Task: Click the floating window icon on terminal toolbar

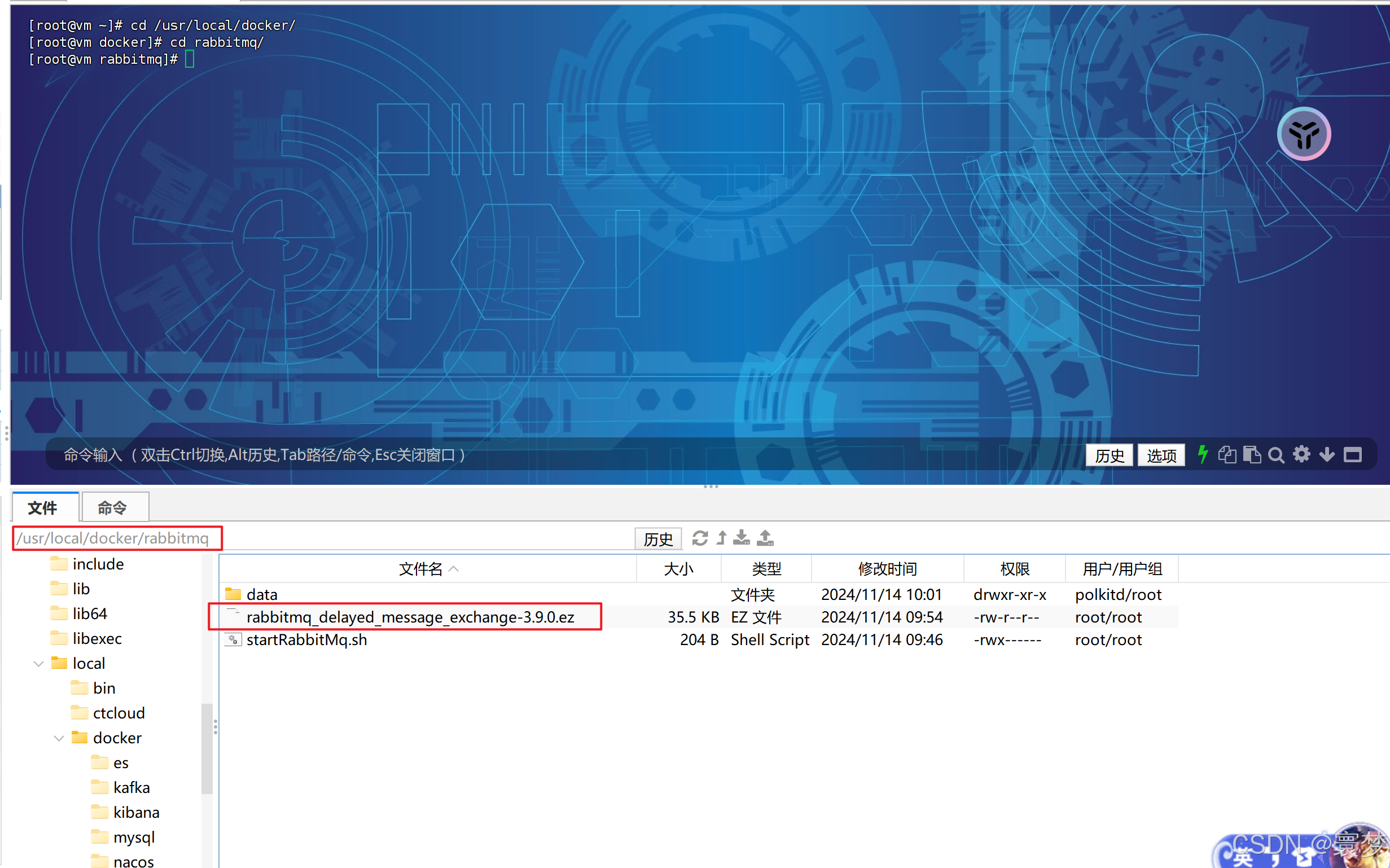Action: click(1353, 454)
